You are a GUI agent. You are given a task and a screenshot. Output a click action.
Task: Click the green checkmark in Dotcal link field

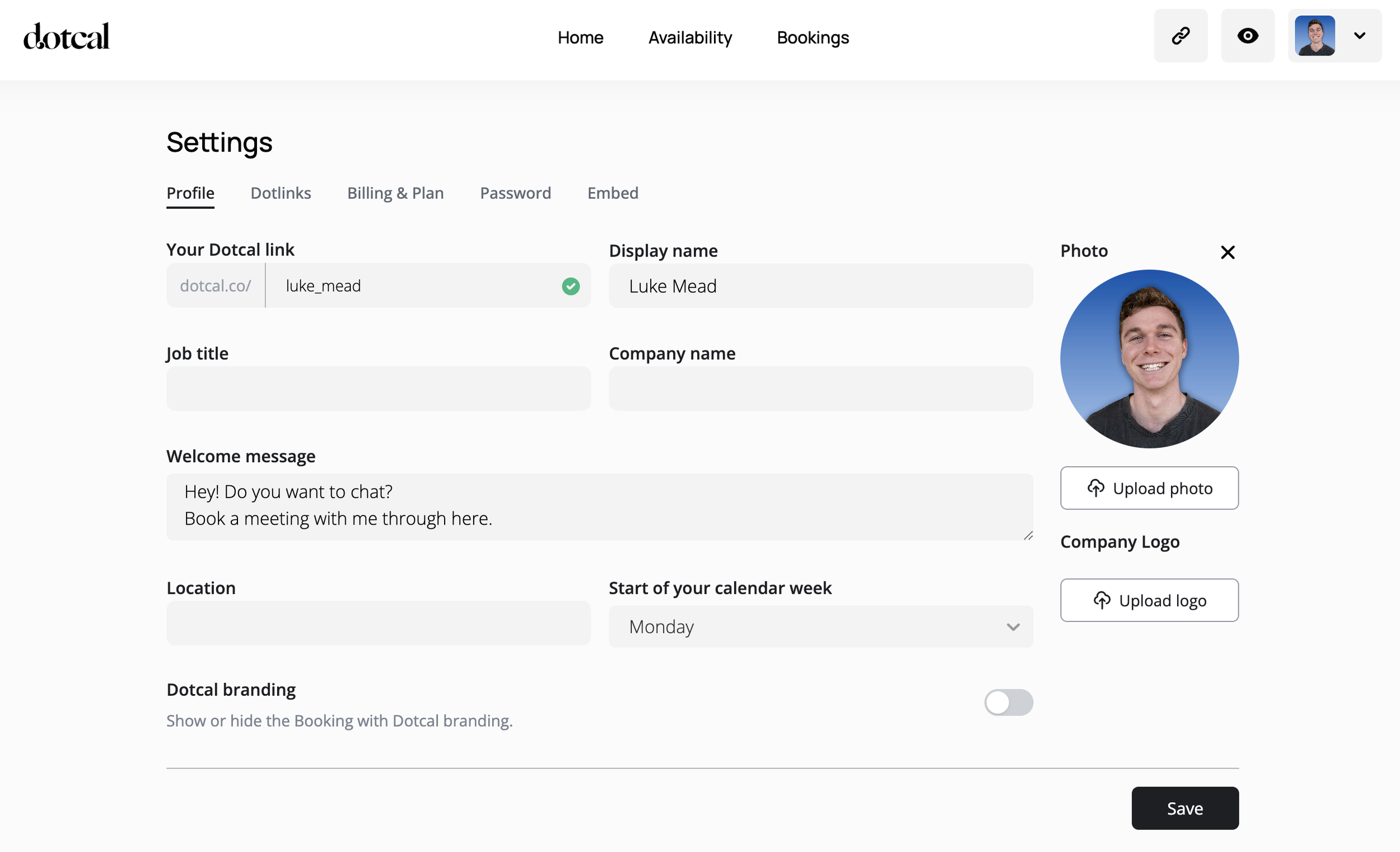click(x=571, y=286)
